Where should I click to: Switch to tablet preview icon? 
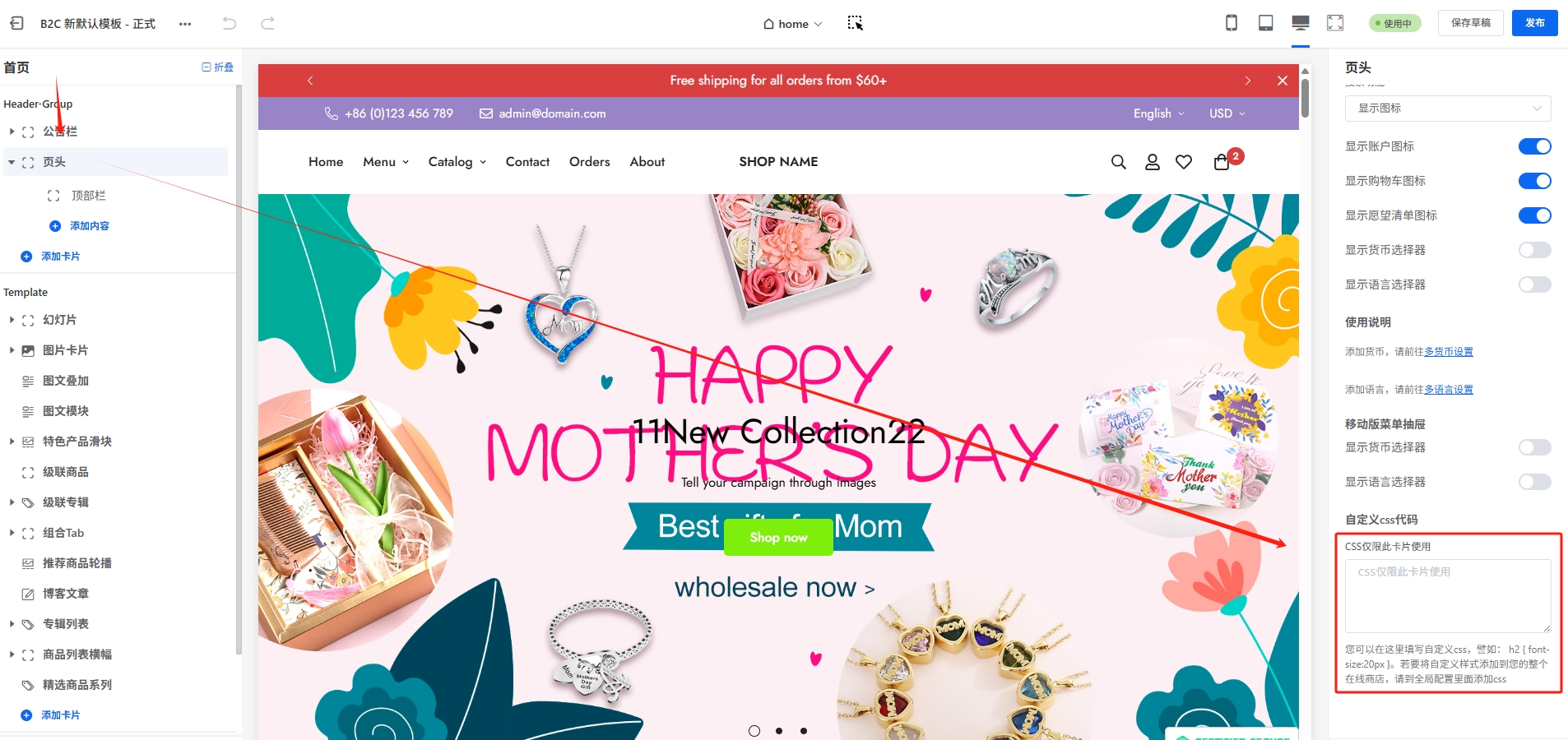point(1266,23)
